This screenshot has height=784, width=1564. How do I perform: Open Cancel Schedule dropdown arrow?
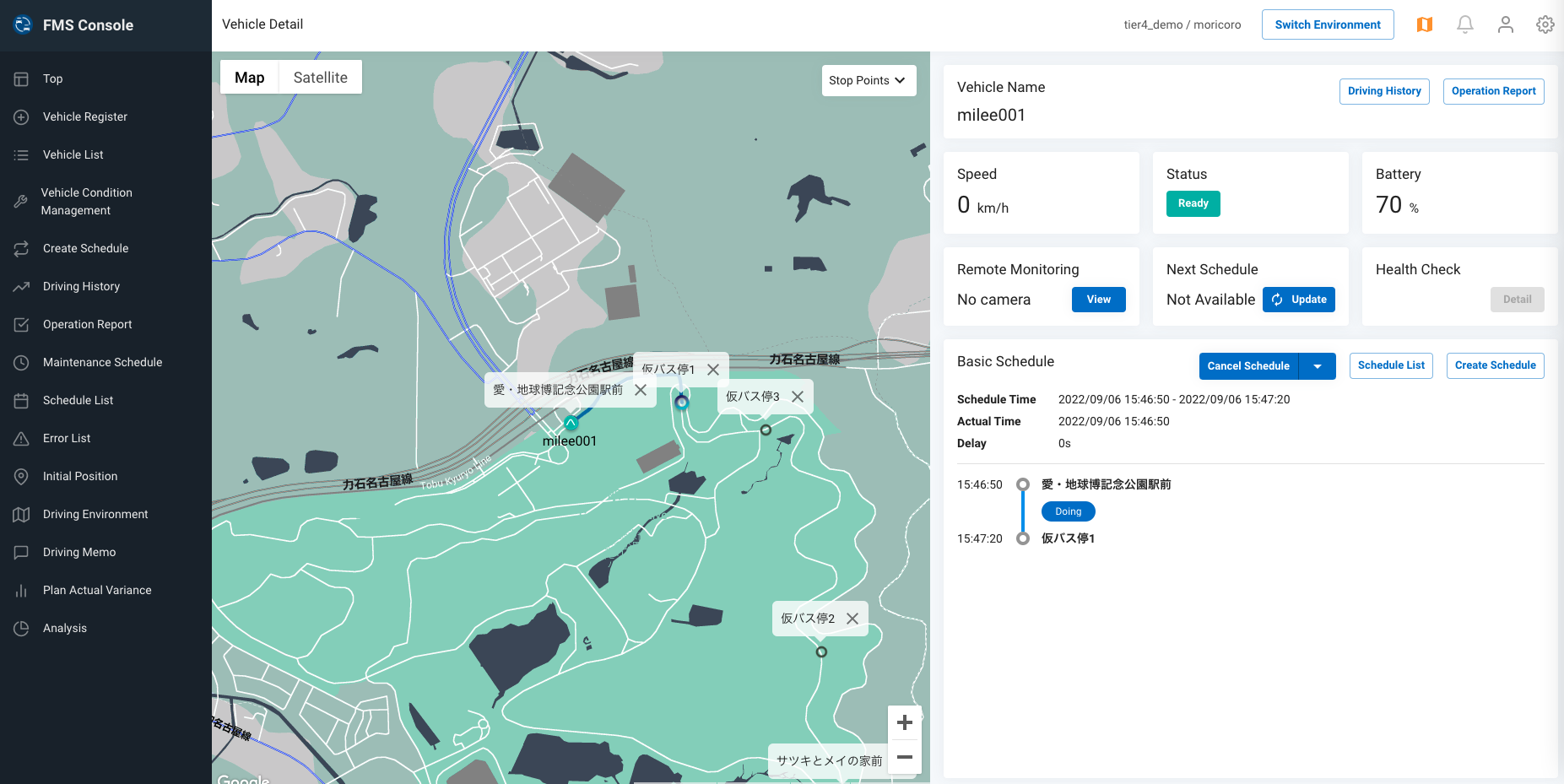[x=1318, y=366]
